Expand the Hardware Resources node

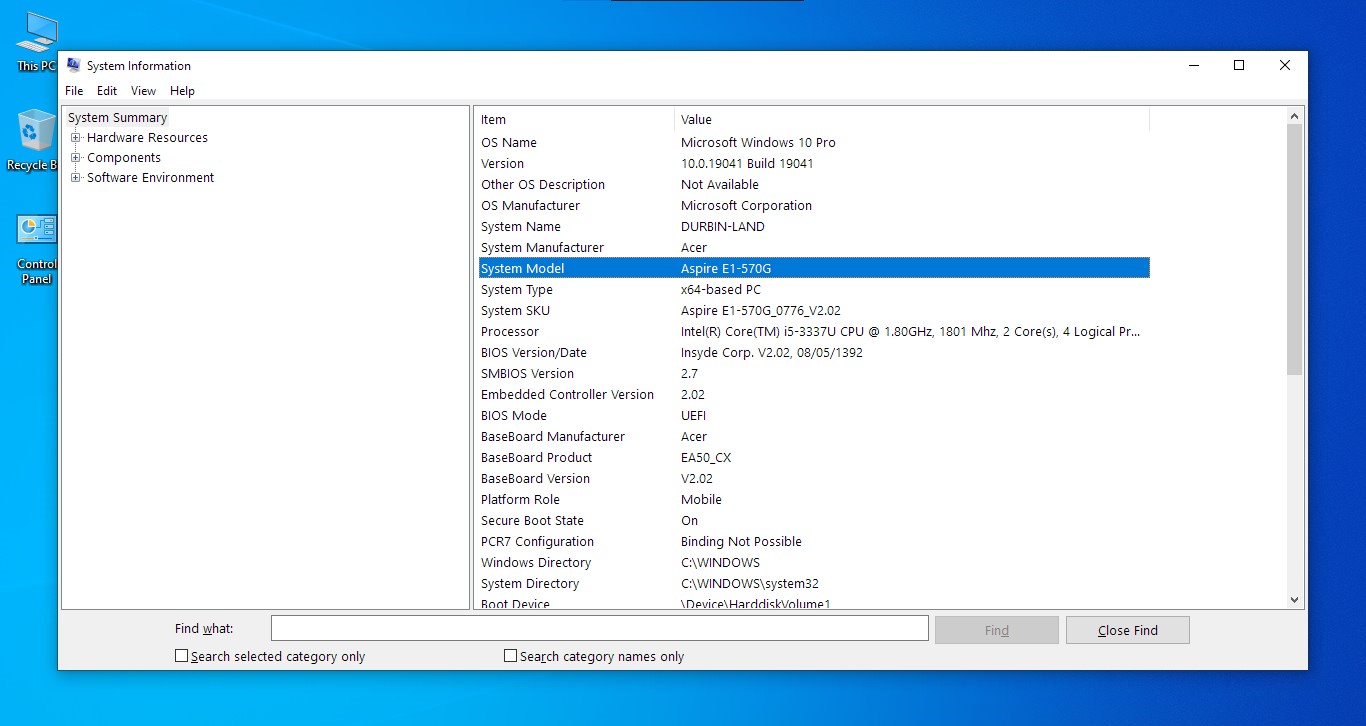point(76,138)
